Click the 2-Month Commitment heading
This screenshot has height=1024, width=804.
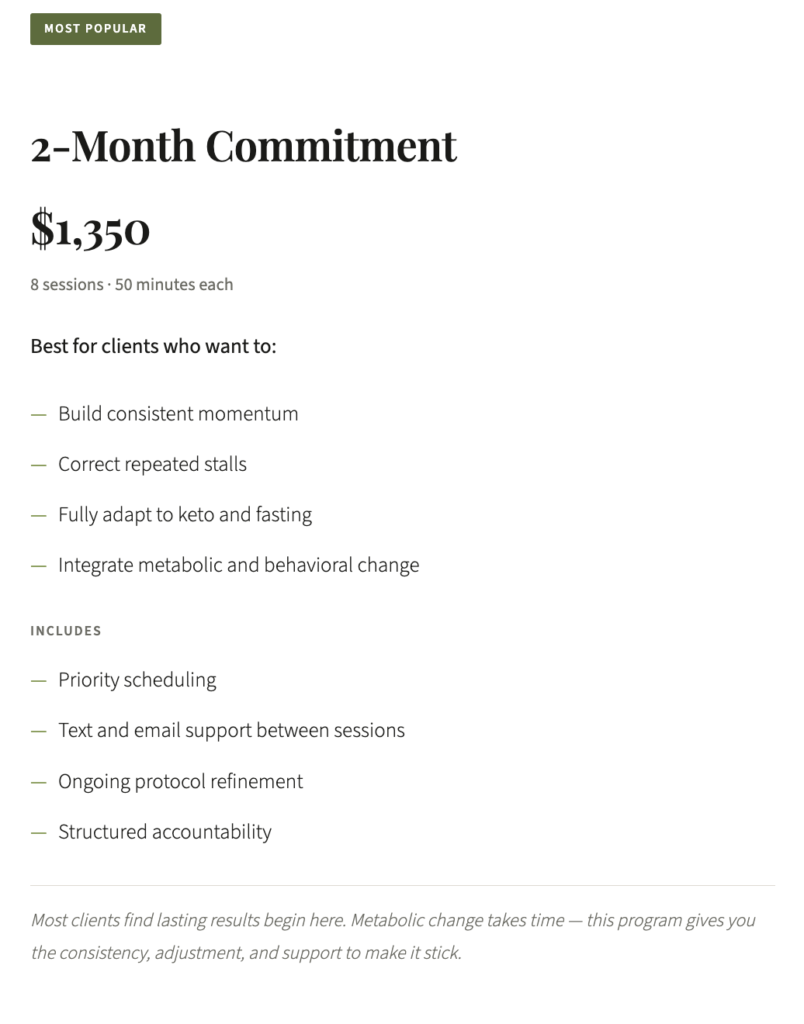tap(243, 146)
